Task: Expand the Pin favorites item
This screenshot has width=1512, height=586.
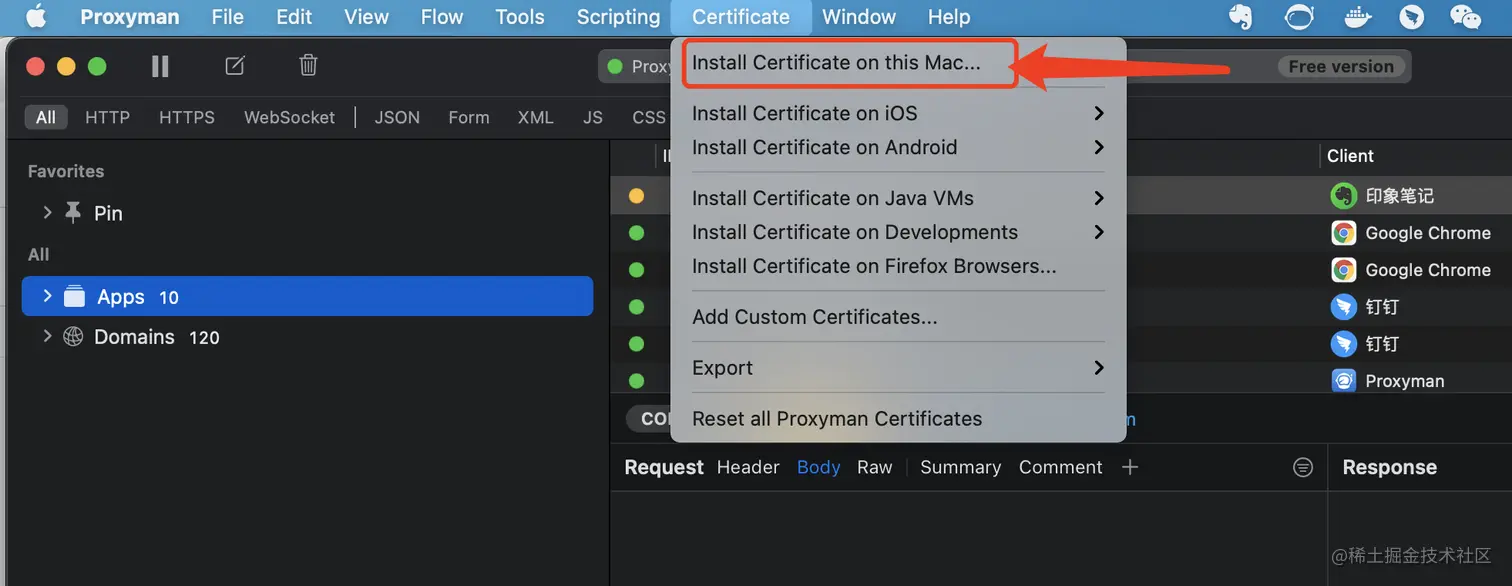Action: (x=47, y=213)
